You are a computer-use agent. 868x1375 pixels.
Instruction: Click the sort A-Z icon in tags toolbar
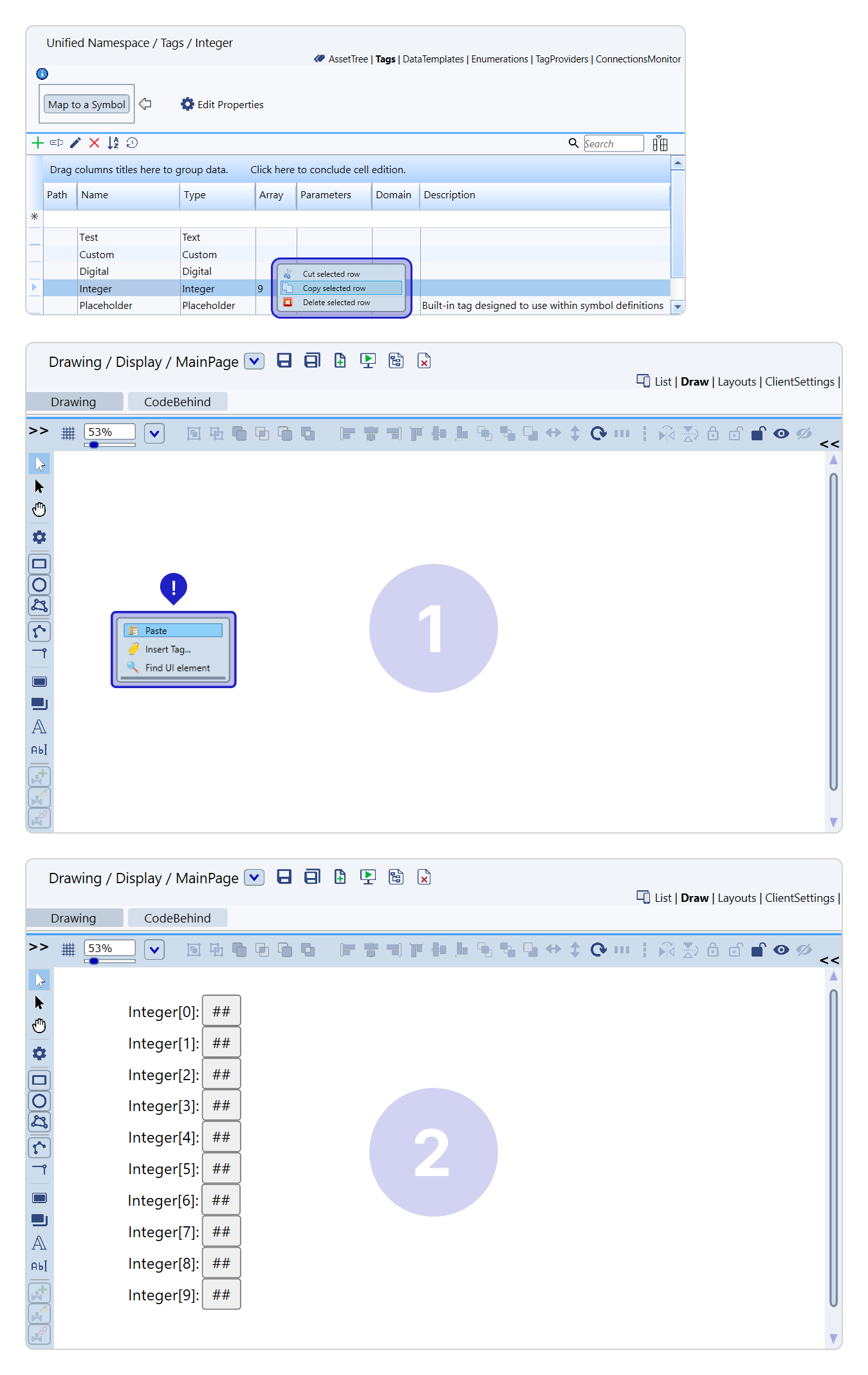(113, 143)
